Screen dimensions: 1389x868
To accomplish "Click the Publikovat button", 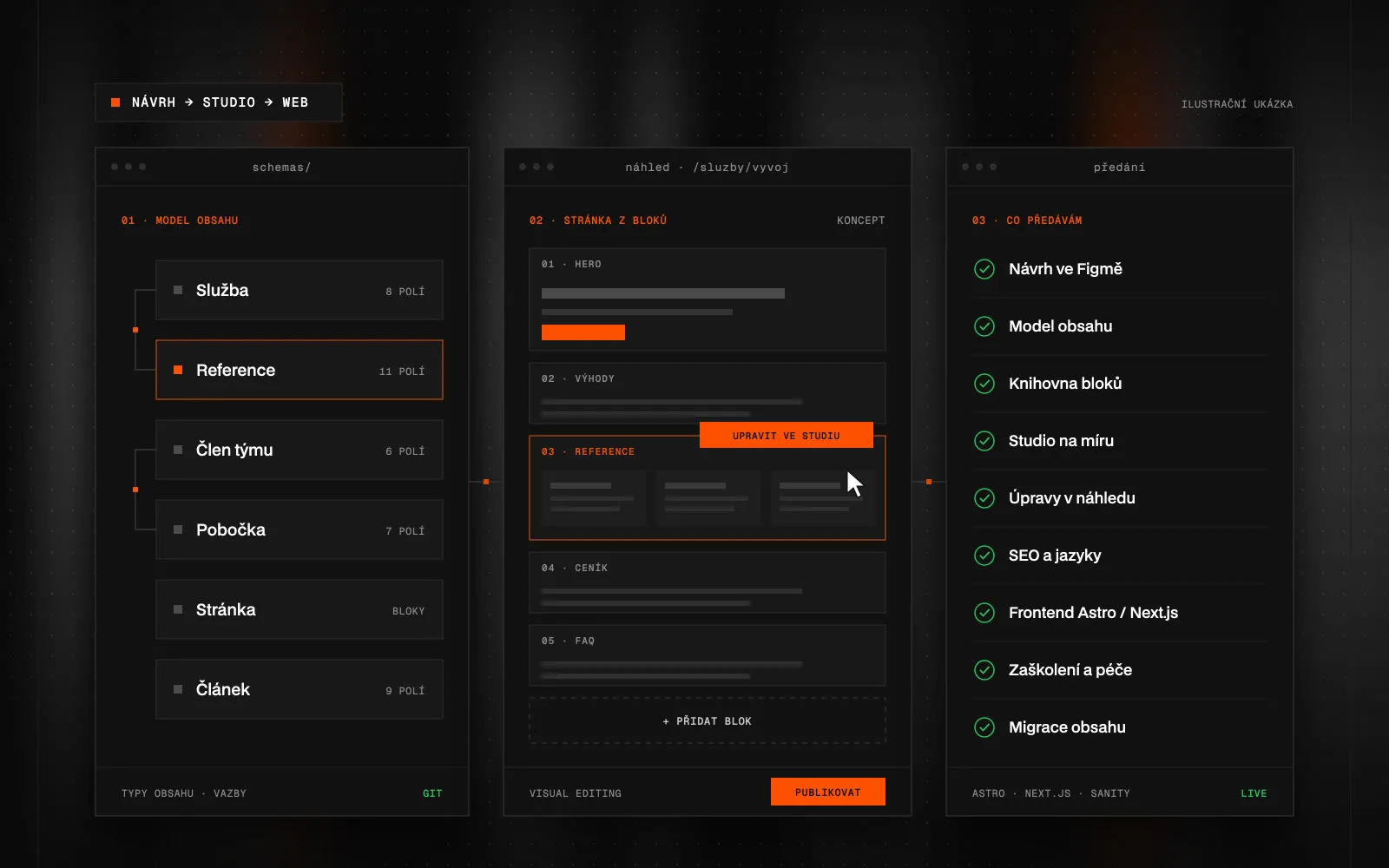I will 828,792.
